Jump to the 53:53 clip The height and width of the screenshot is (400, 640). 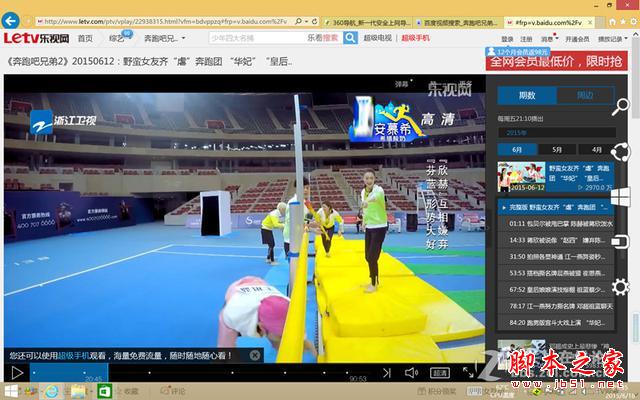(x=556, y=273)
